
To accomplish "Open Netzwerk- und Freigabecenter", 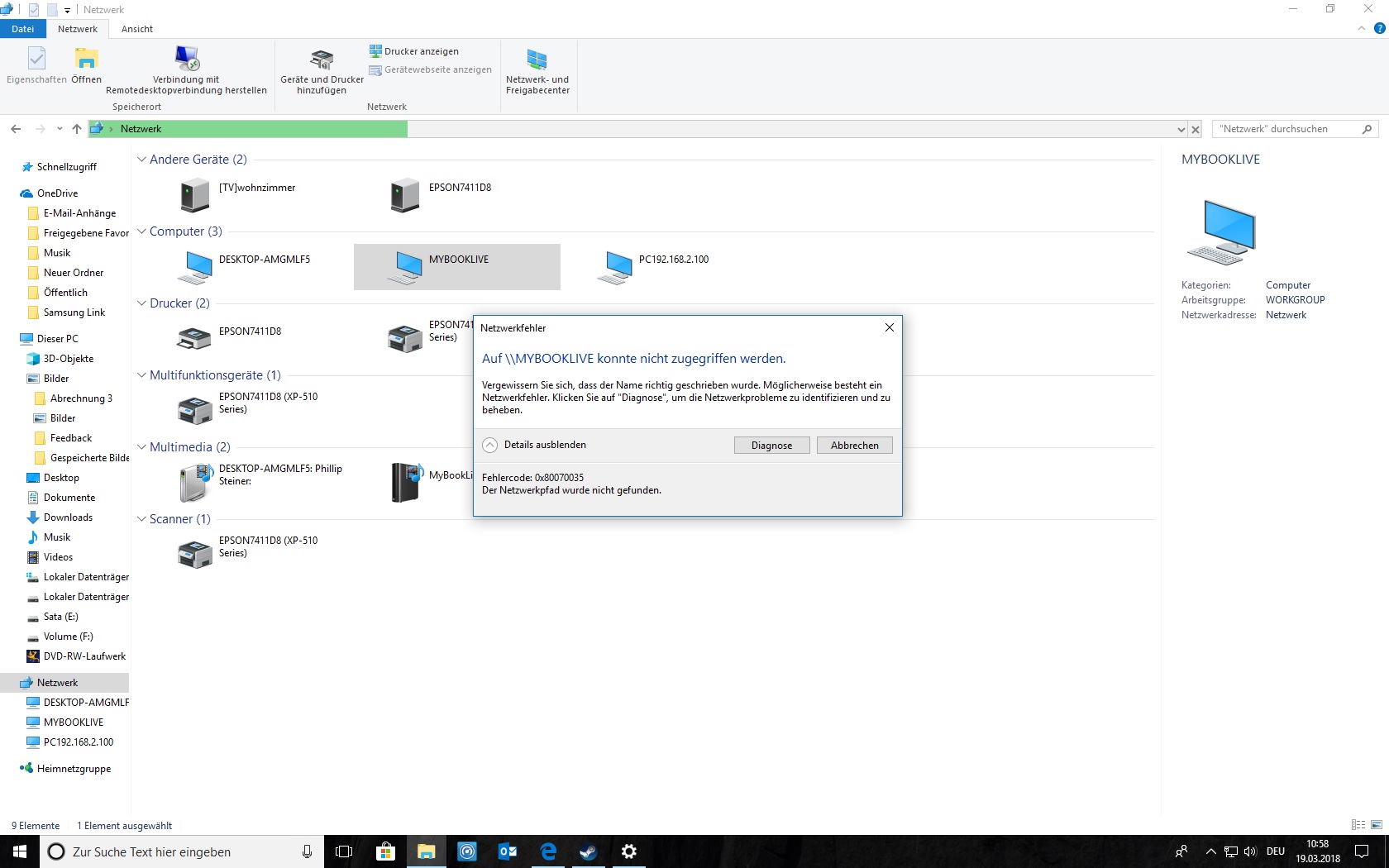I will [x=537, y=71].
